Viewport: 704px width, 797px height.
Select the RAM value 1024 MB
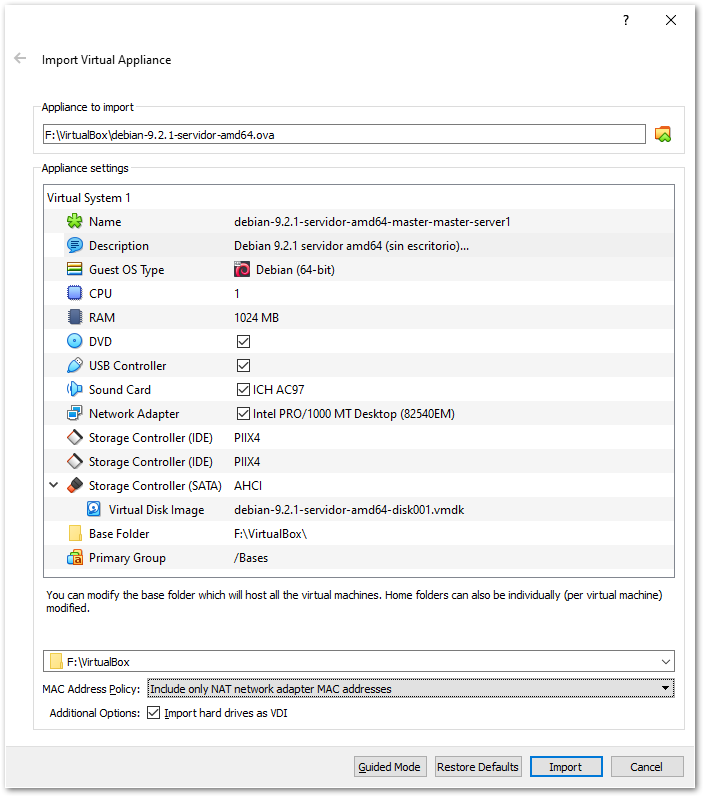pos(256,318)
